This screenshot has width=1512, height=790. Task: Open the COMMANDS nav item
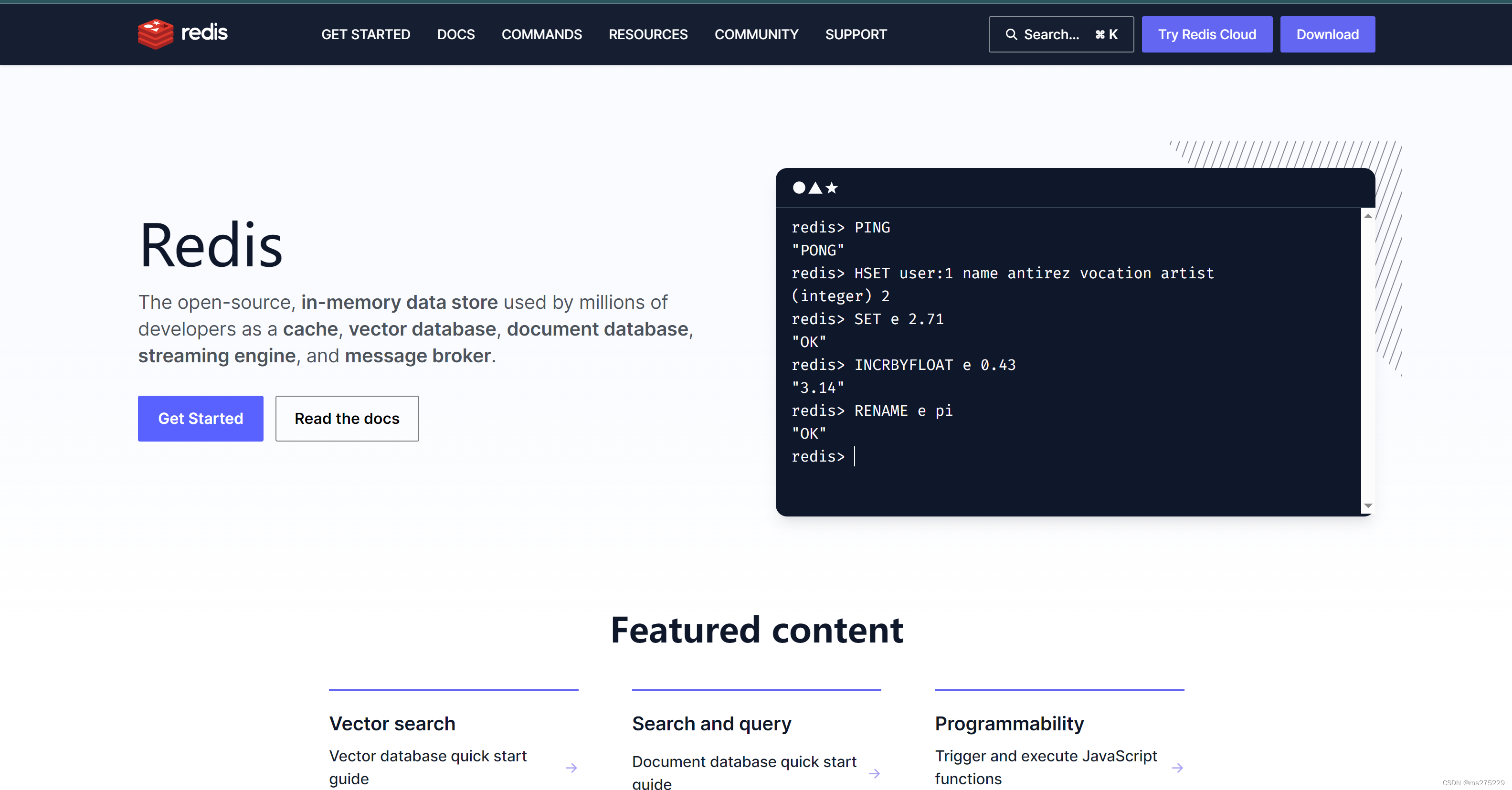click(541, 35)
